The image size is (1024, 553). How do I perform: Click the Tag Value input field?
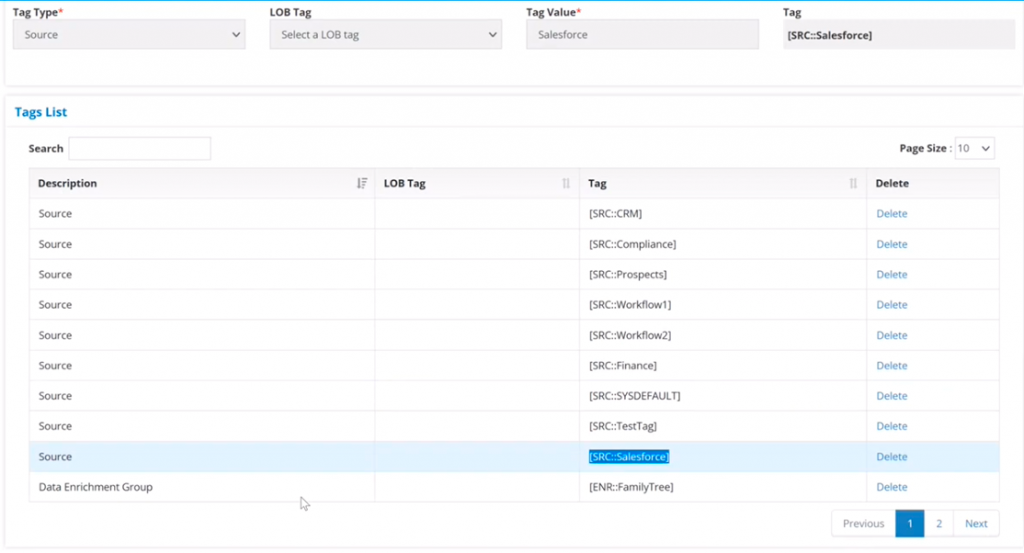pos(642,35)
